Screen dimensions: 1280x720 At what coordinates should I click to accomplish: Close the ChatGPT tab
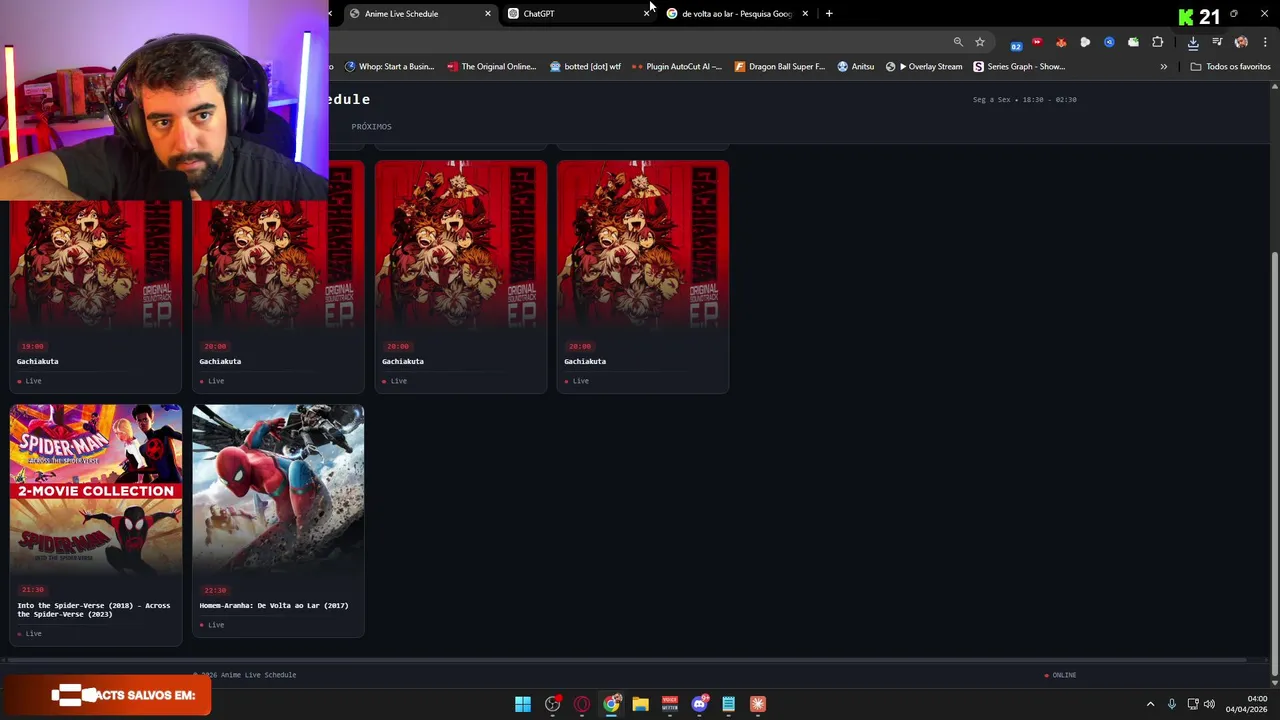click(646, 13)
